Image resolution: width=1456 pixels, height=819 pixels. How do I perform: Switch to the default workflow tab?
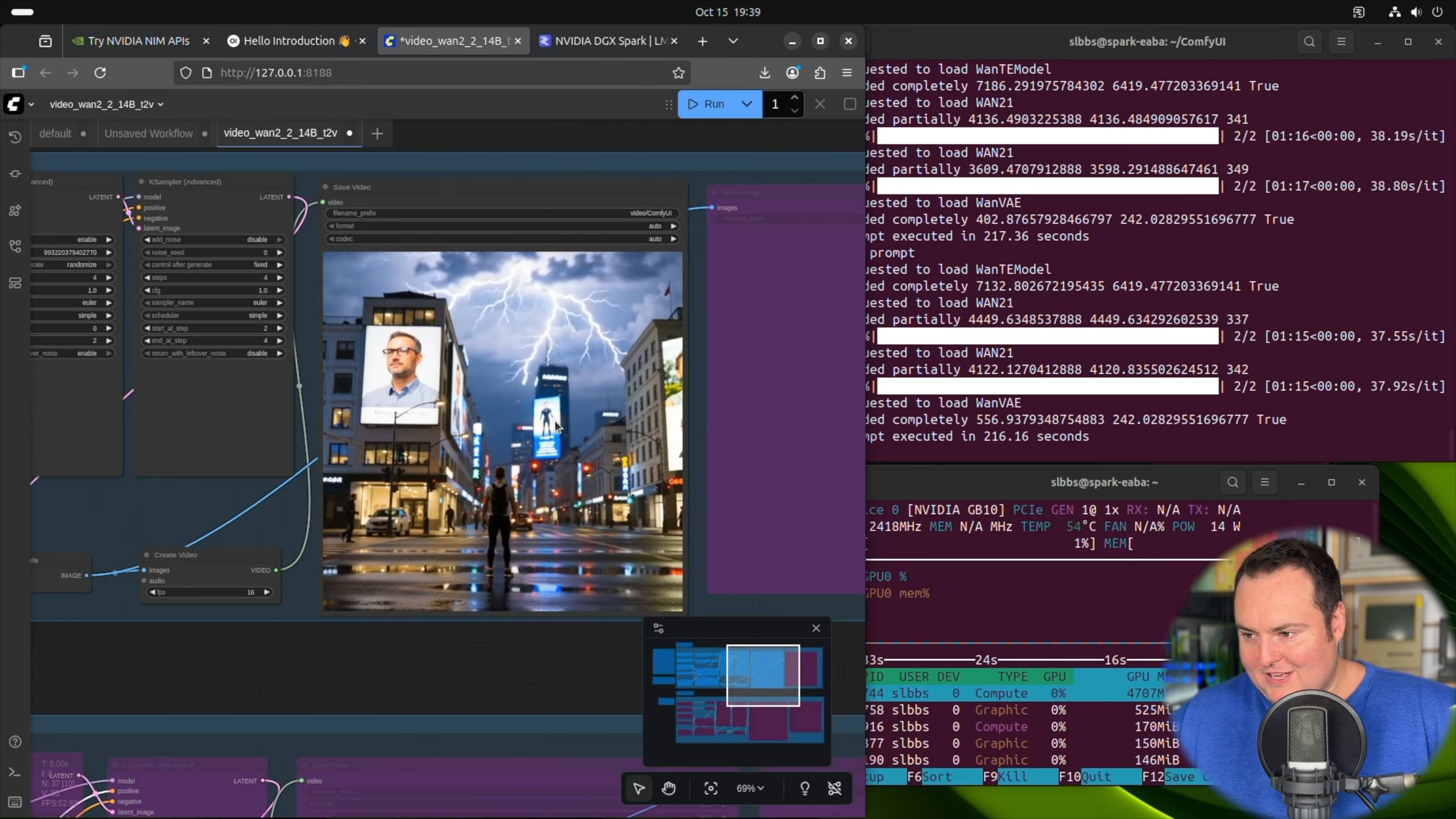pyautogui.click(x=55, y=133)
